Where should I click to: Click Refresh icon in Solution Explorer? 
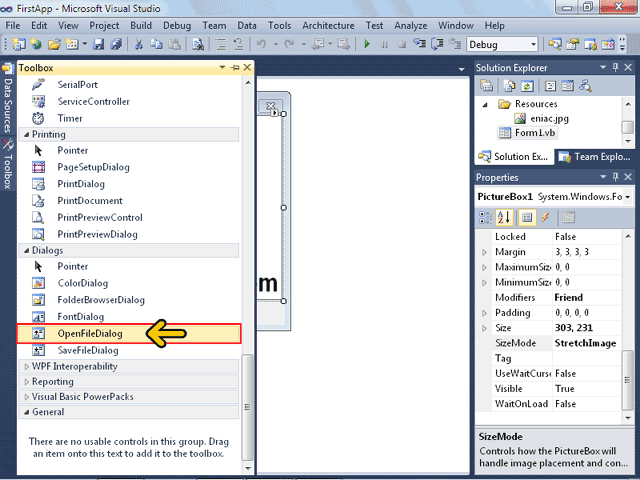click(526, 86)
